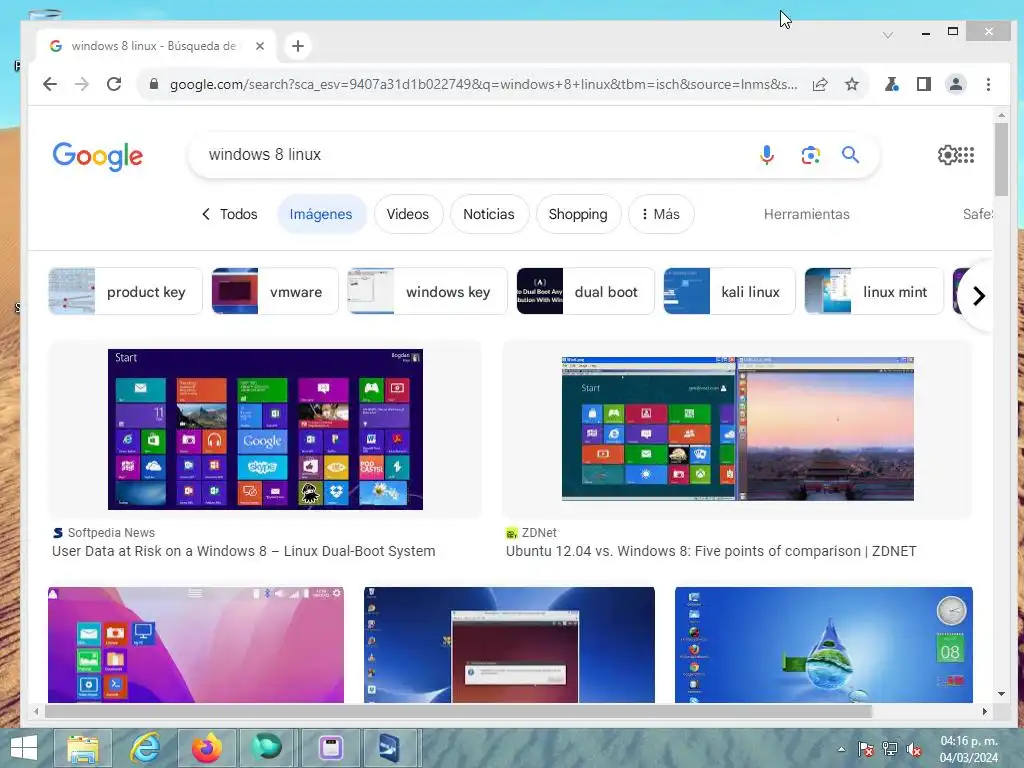
Task: Switch to the Videos tab
Action: pos(408,214)
